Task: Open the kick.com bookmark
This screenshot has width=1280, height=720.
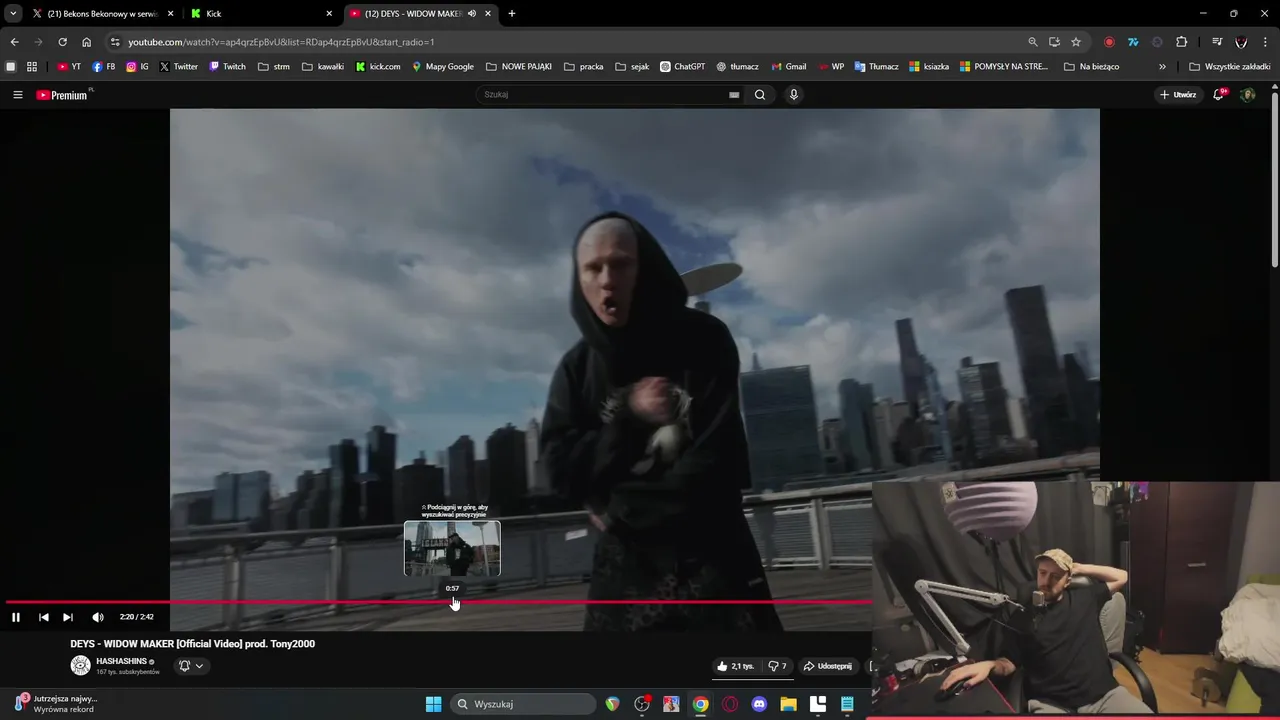Action: click(x=378, y=67)
